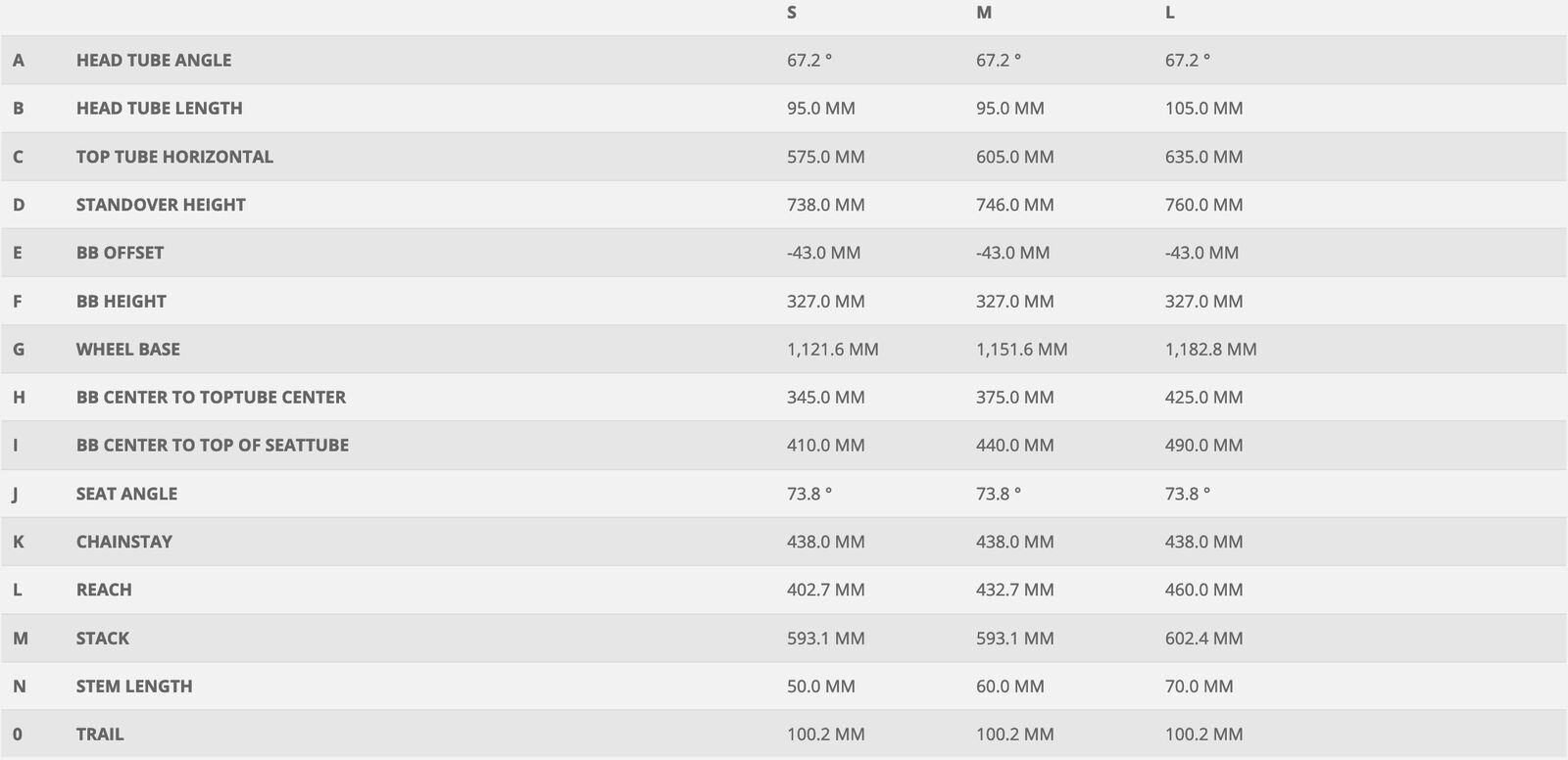The height and width of the screenshot is (760, 1568).
Task: Click the L size column header
Action: (x=1170, y=13)
